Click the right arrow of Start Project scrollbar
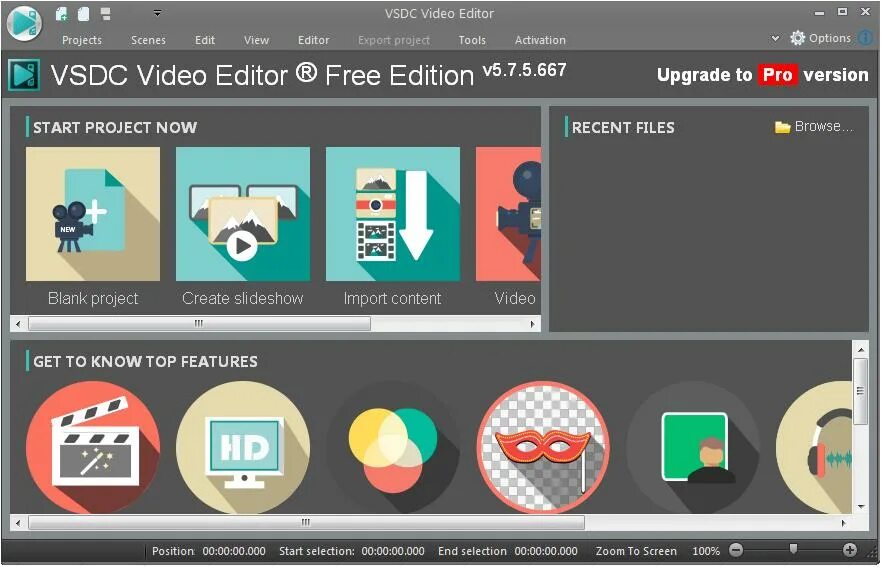881x567 pixels. click(x=532, y=324)
